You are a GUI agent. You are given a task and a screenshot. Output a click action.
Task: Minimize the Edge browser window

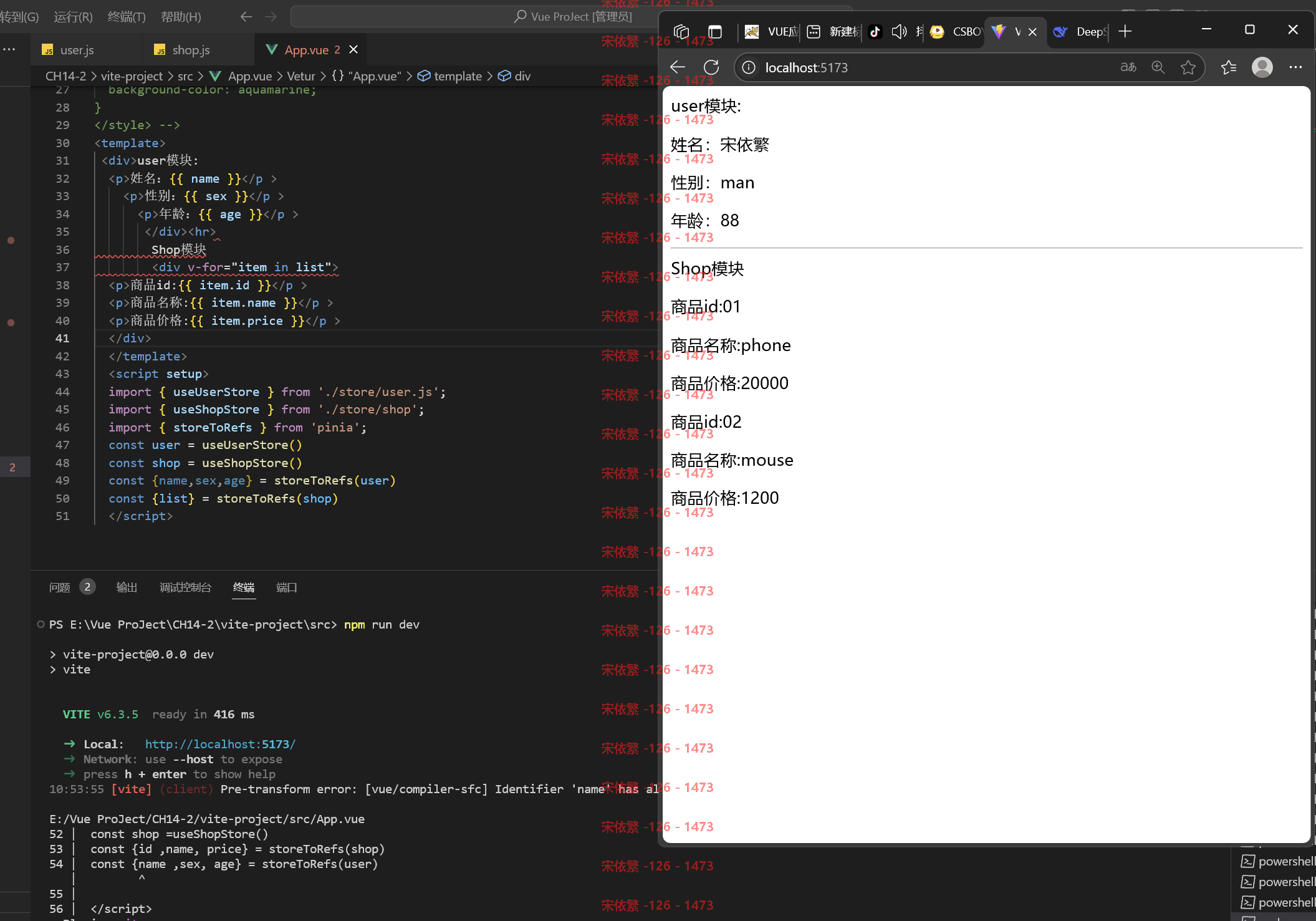pos(1206,29)
